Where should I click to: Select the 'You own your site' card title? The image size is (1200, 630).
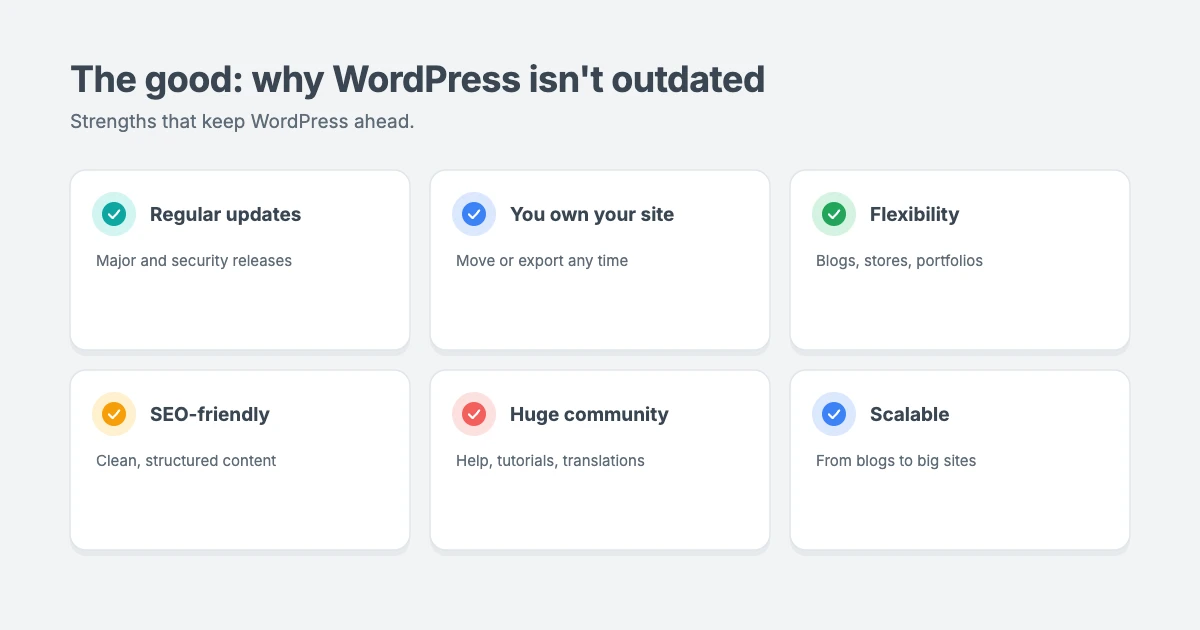(x=592, y=214)
